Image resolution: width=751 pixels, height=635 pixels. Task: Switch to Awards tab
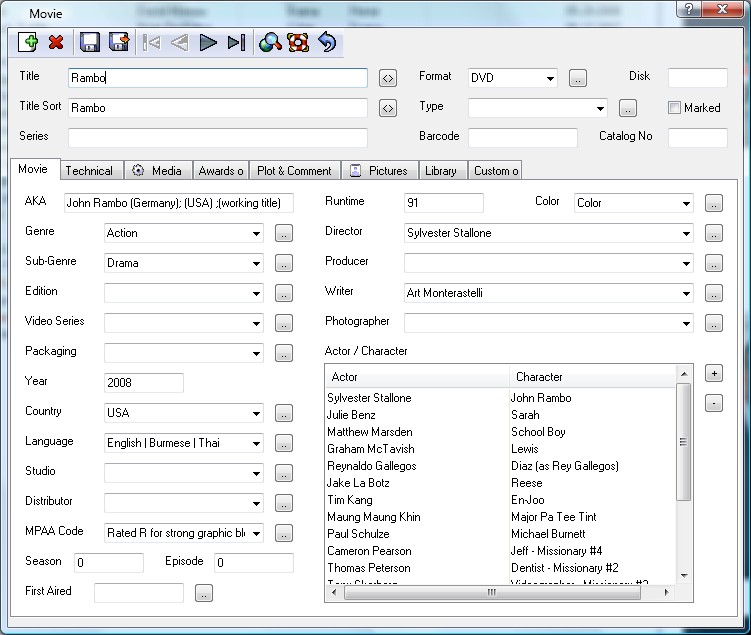point(221,171)
